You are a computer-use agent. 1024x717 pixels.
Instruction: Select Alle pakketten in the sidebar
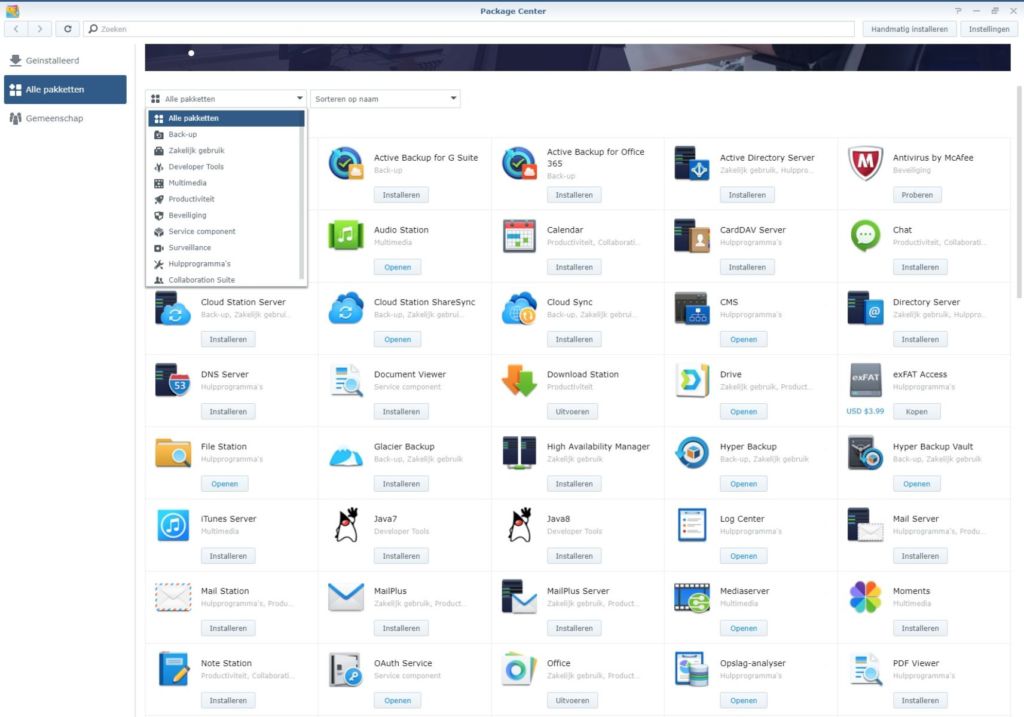[65, 89]
